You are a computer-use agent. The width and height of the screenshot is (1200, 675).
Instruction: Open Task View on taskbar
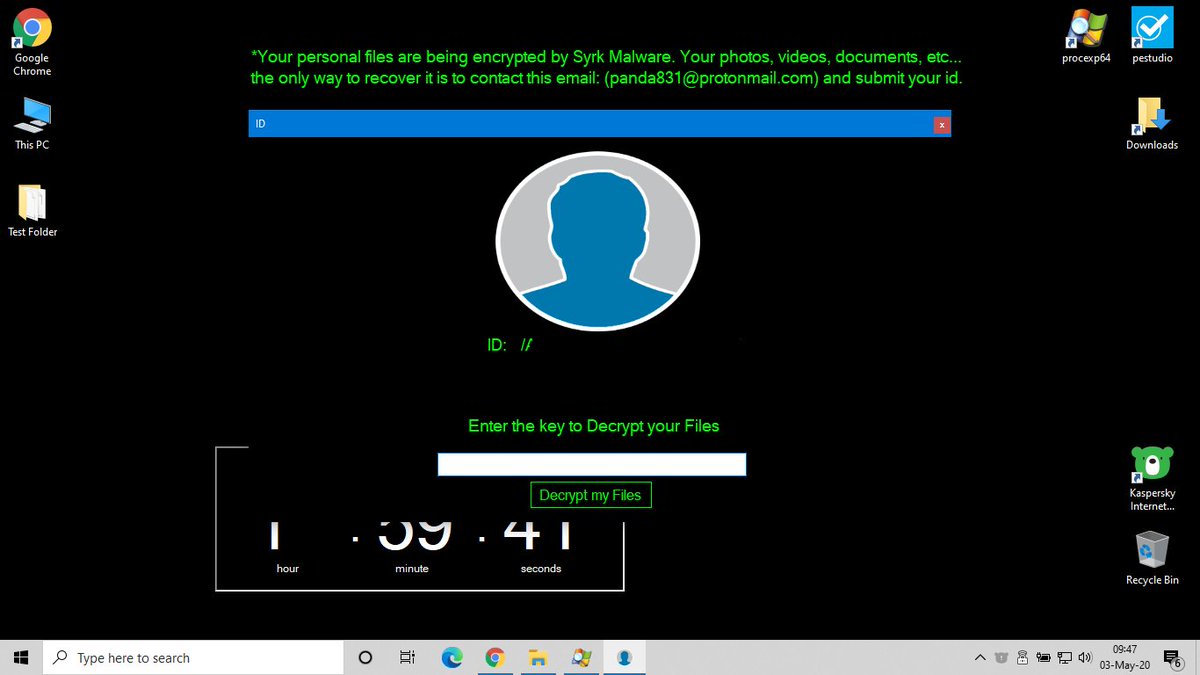407,657
